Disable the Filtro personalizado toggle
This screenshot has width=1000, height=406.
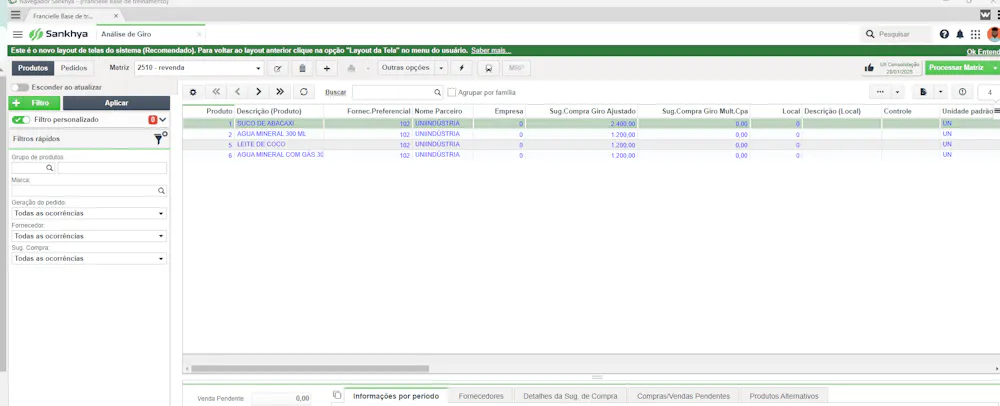21,119
